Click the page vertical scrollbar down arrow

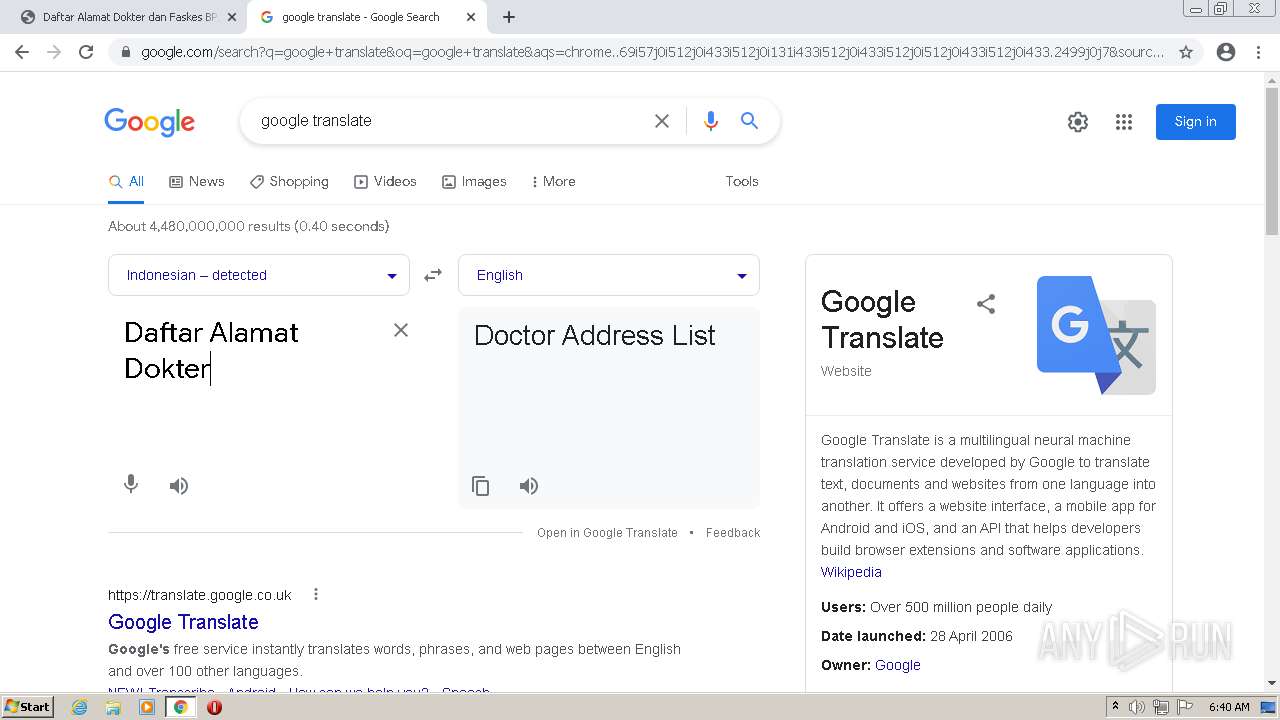pos(1272,683)
